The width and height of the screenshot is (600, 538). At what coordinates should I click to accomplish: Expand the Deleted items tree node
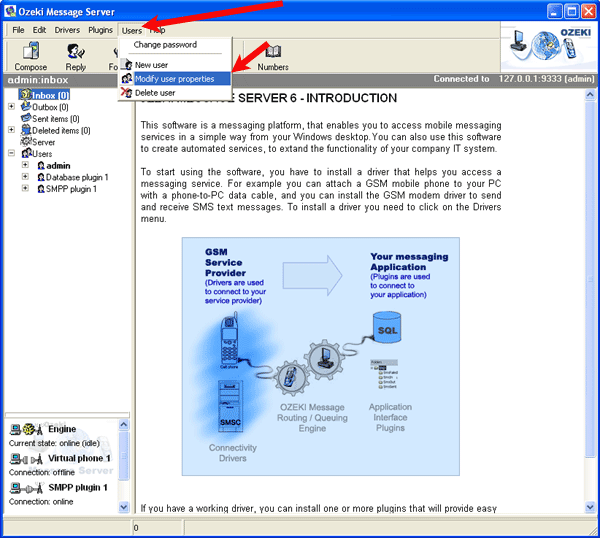point(11,130)
